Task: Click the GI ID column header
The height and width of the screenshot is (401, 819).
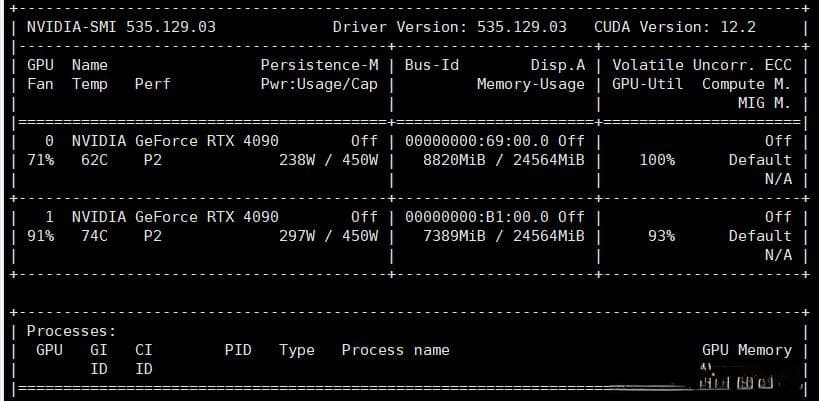Action: click(x=99, y=360)
